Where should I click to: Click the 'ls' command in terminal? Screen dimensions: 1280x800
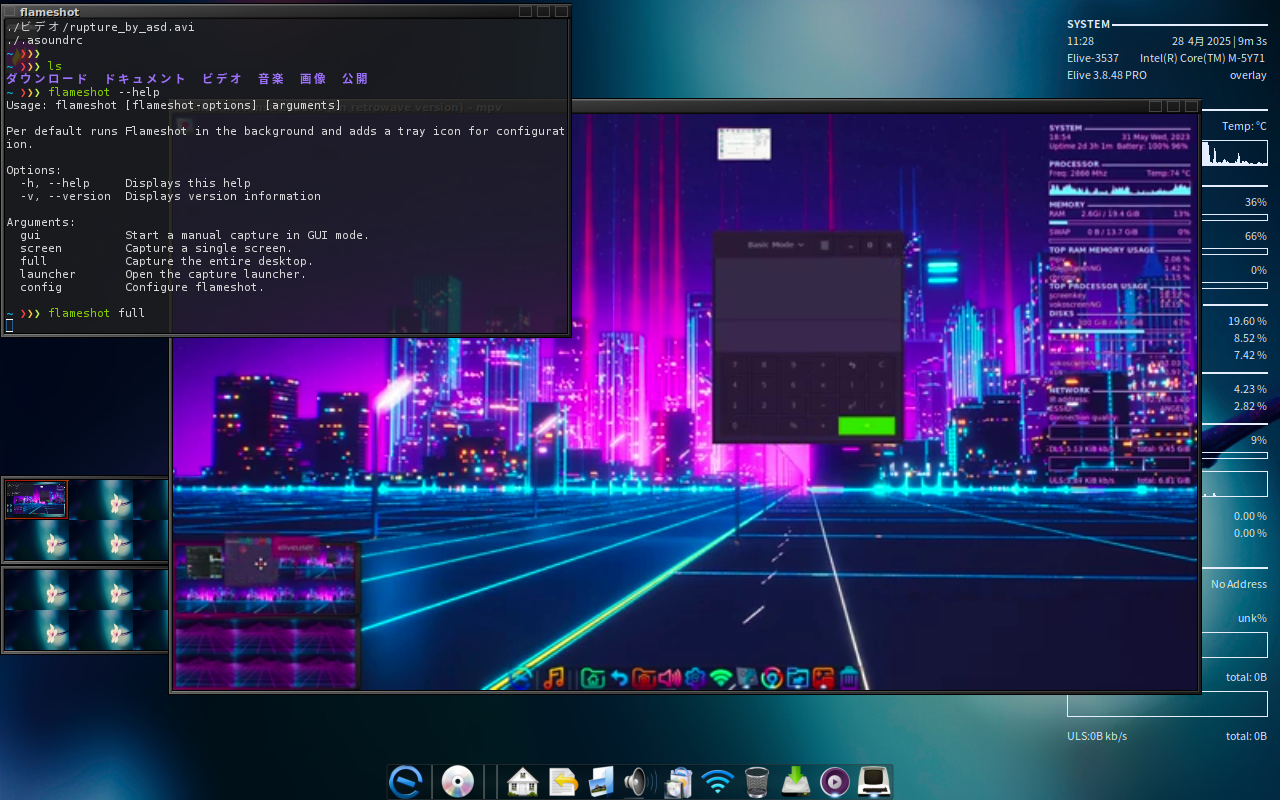tap(55, 66)
